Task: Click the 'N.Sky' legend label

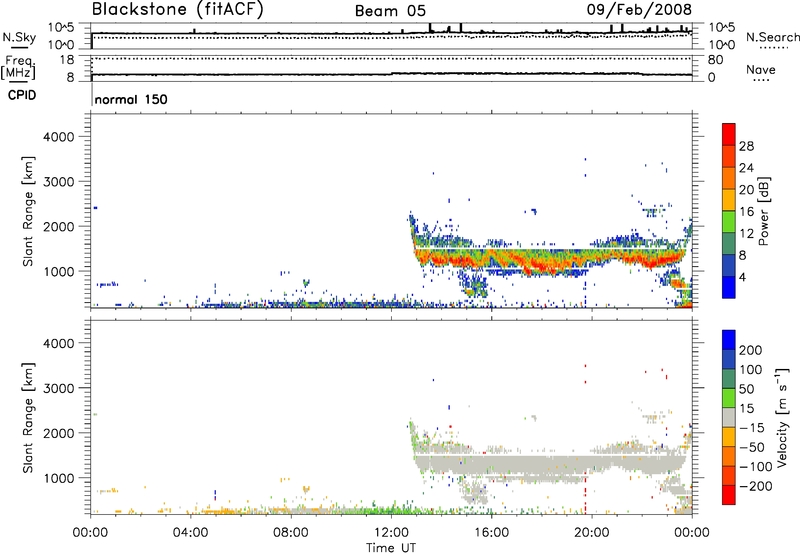Action: (x=19, y=37)
